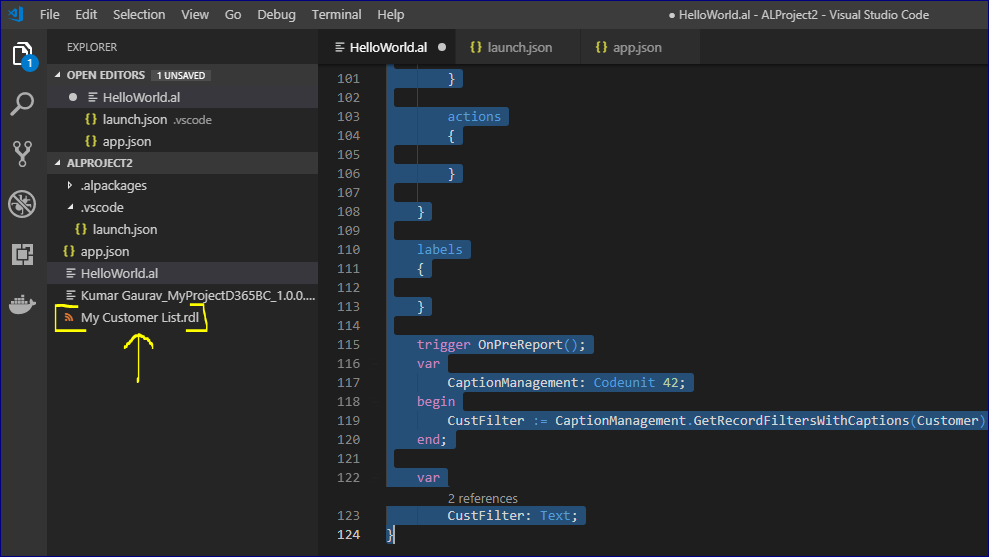
Task: Open the Debug menu
Action: pos(276,15)
